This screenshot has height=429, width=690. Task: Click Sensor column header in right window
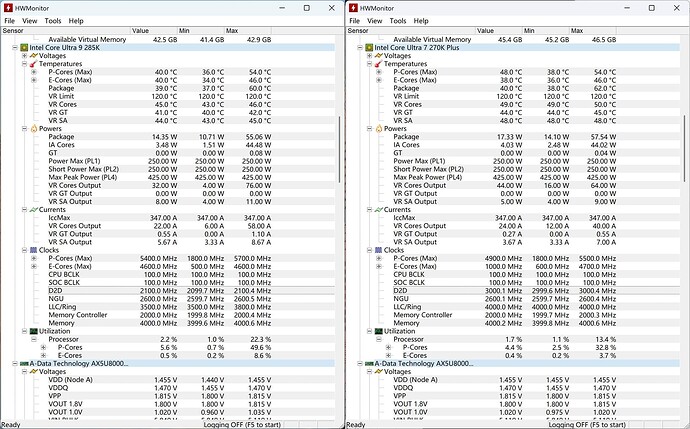pos(411,31)
